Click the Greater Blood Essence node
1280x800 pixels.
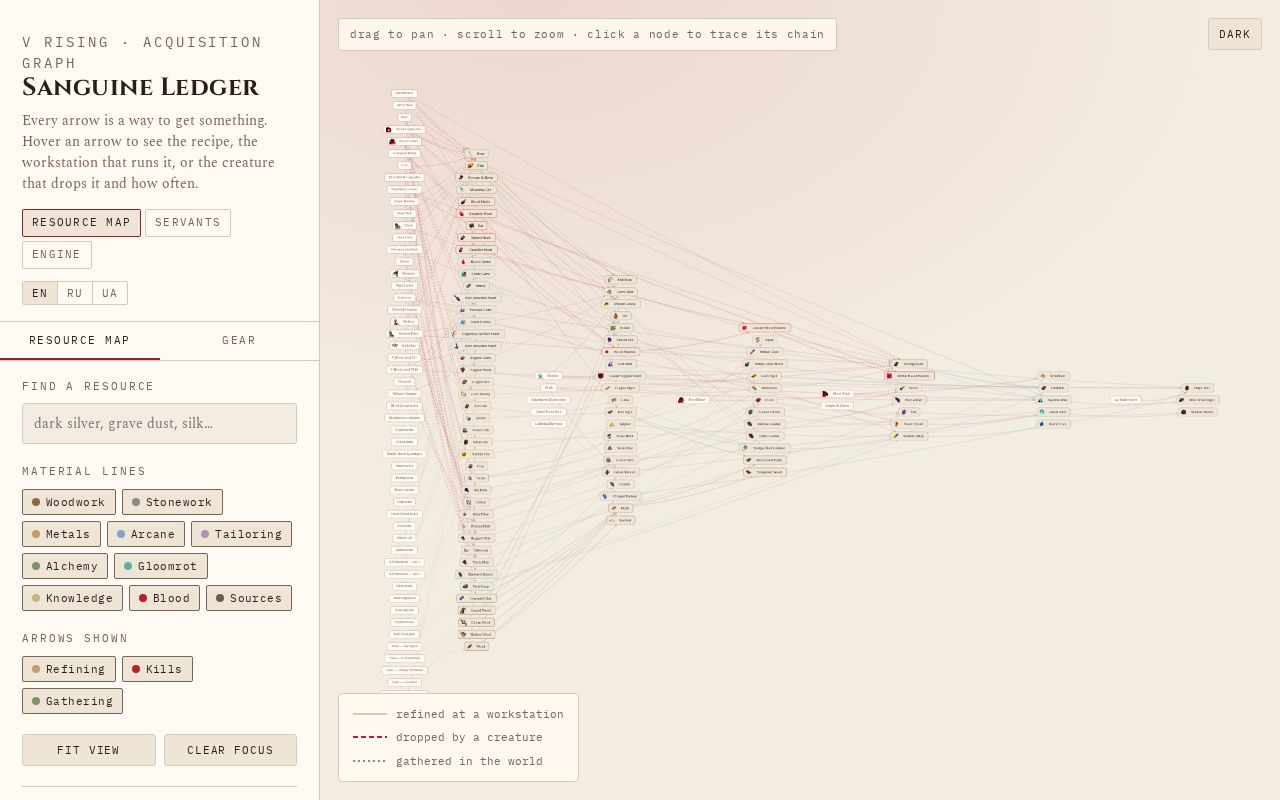pos(765,328)
